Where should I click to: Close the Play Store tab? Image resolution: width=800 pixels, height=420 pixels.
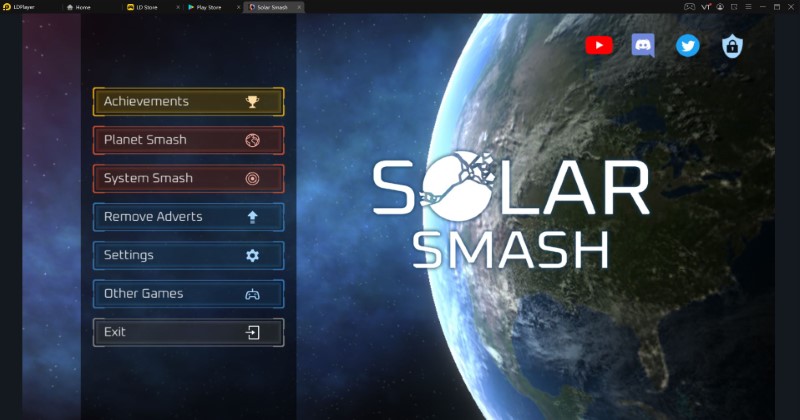click(x=238, y=7)
